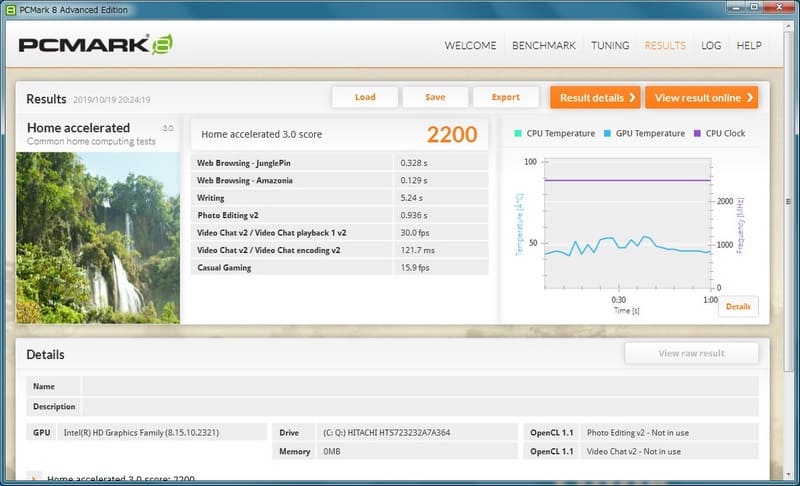Click the 2200 score value
Image resolution: width=800 pixels, height=486 pixels.
[x=452, y=135]
